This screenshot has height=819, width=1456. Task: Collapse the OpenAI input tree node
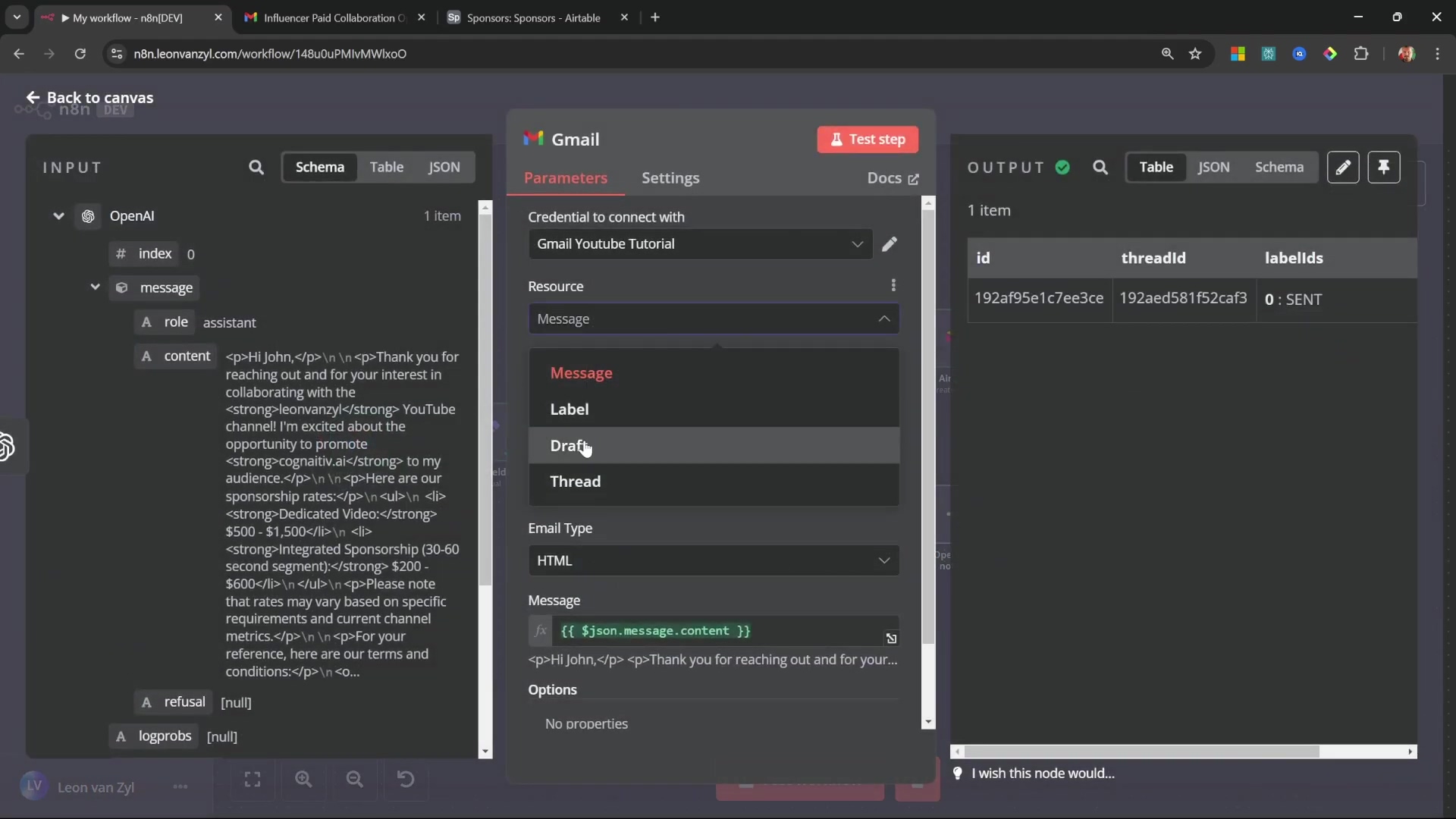[58, 216]
